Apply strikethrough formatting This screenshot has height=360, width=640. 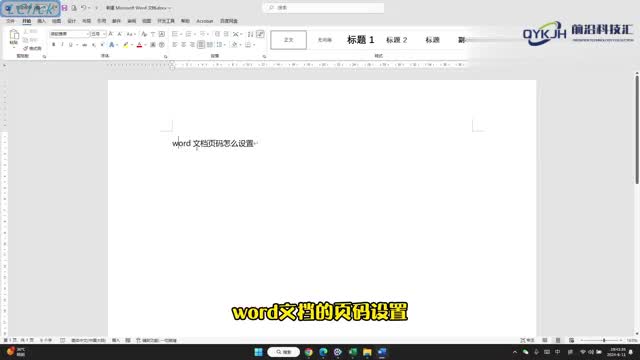pos(84,45)
